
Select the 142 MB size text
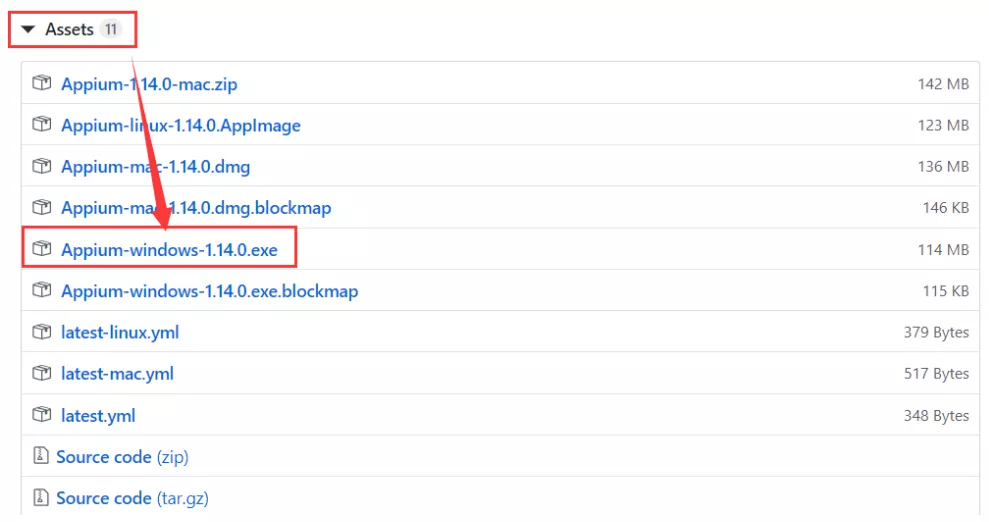(x=943, y=84)
